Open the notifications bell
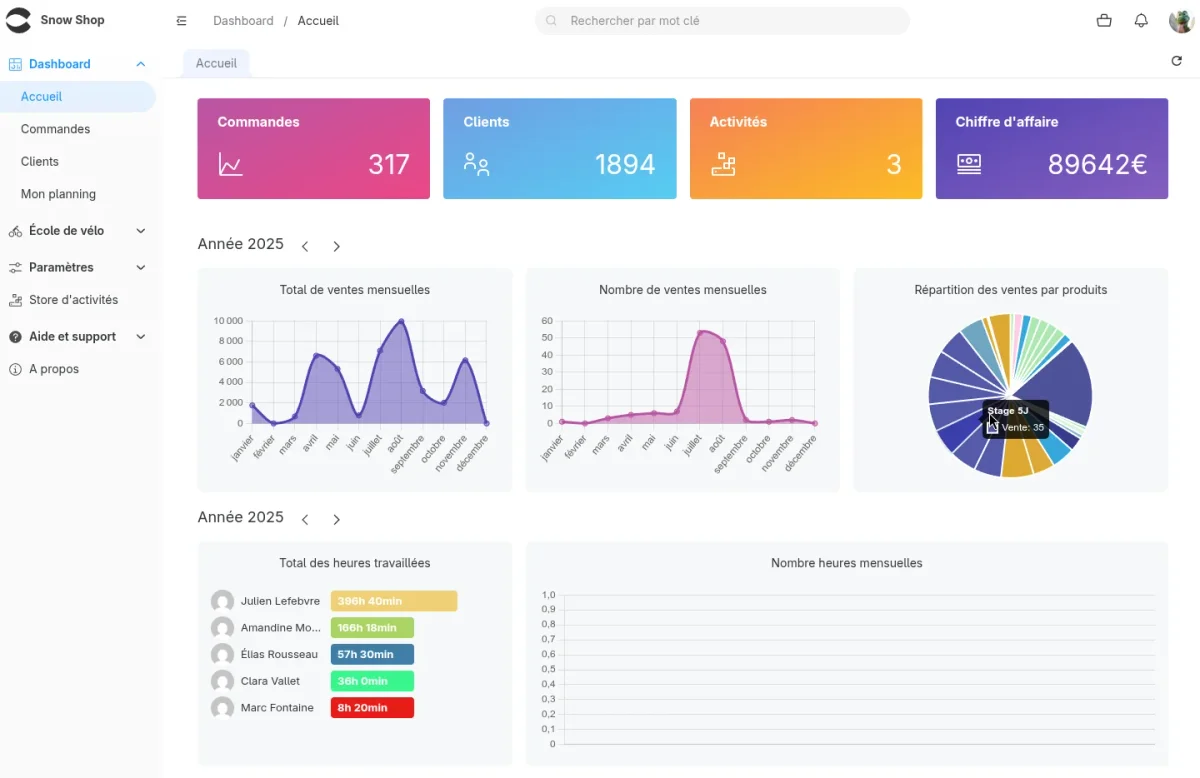Viewport: 1200px width, 778px height. pos(1141,20)
